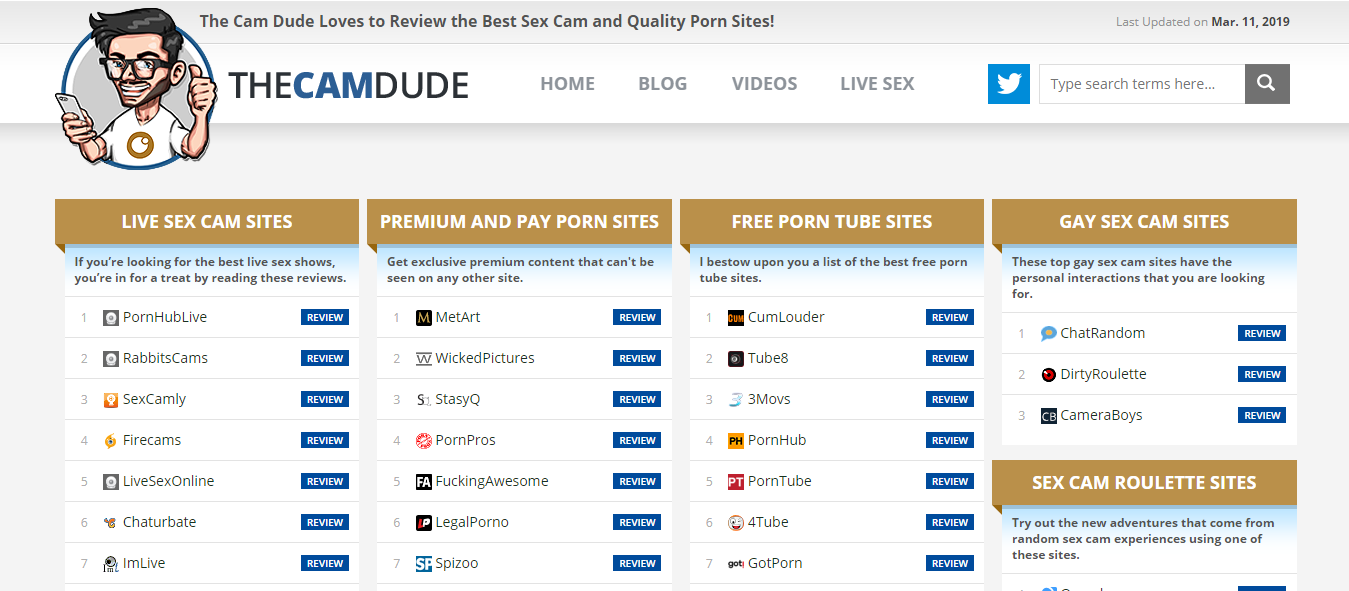The image size is (1349, 591).
Task: Go to the VIDEOS menu item
Action: [x=764, y=84]
